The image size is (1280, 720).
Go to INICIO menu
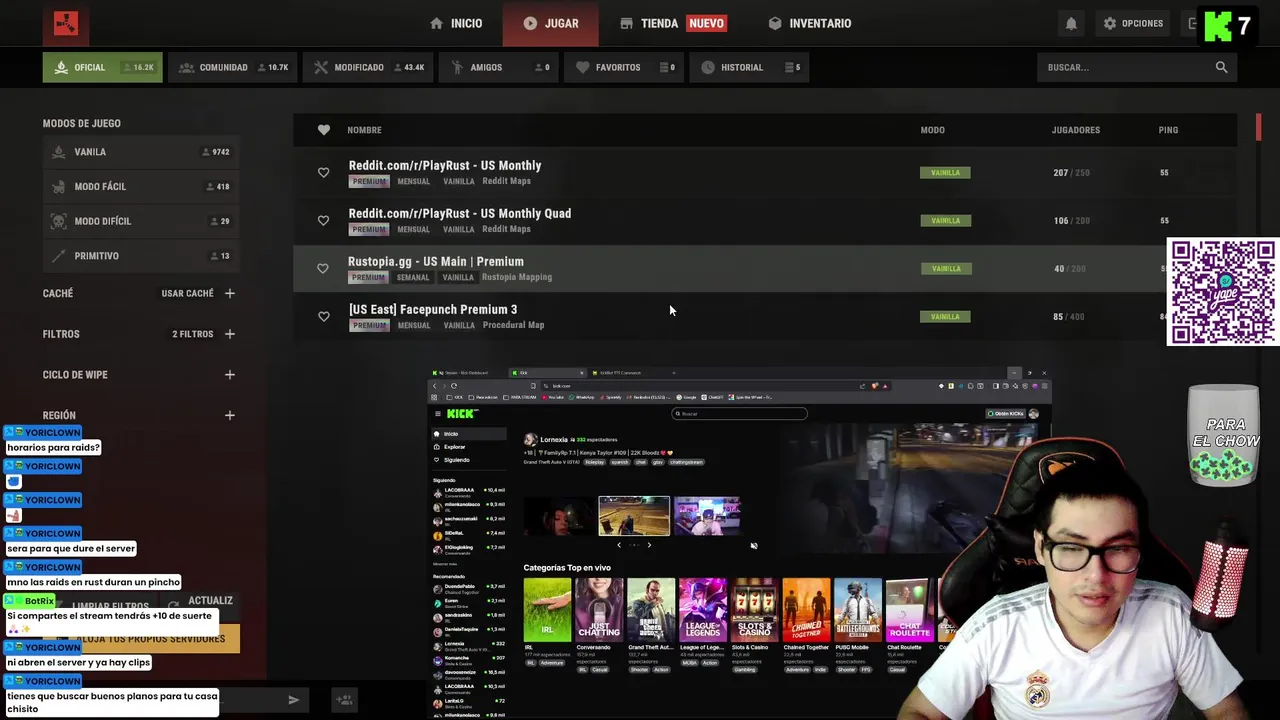point(456,23)
